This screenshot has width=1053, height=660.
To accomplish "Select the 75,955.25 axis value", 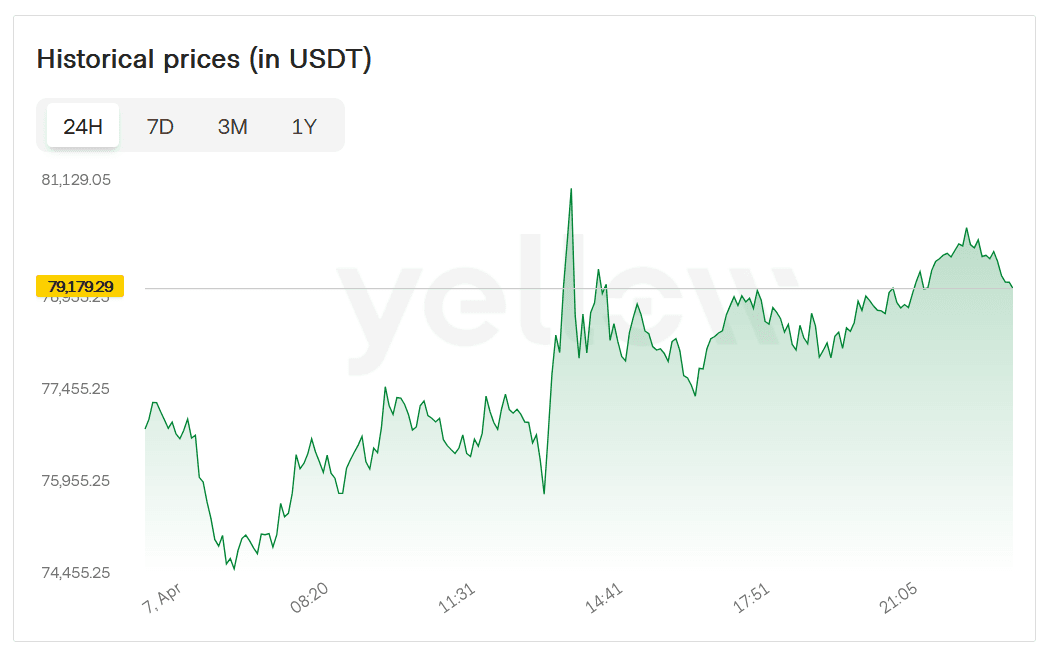I will (x=76, y=479).
